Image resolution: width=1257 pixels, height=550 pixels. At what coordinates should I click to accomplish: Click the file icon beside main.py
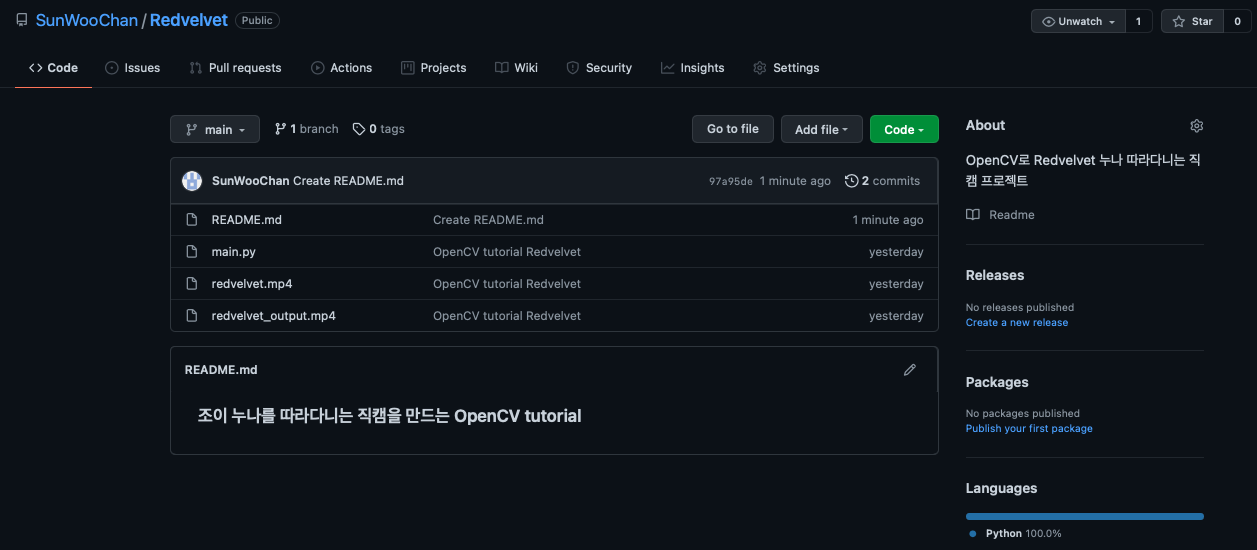tap(192, 252)
